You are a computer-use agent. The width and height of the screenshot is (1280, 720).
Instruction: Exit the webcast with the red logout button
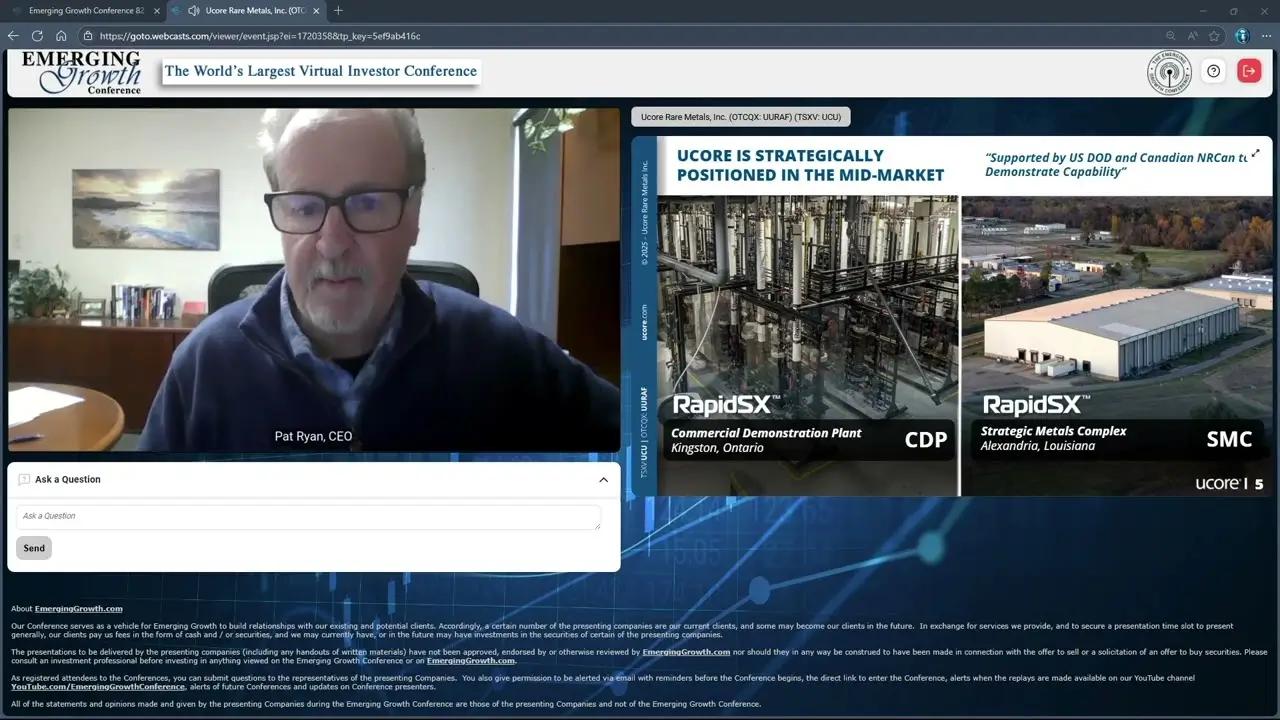(1249, 71)
